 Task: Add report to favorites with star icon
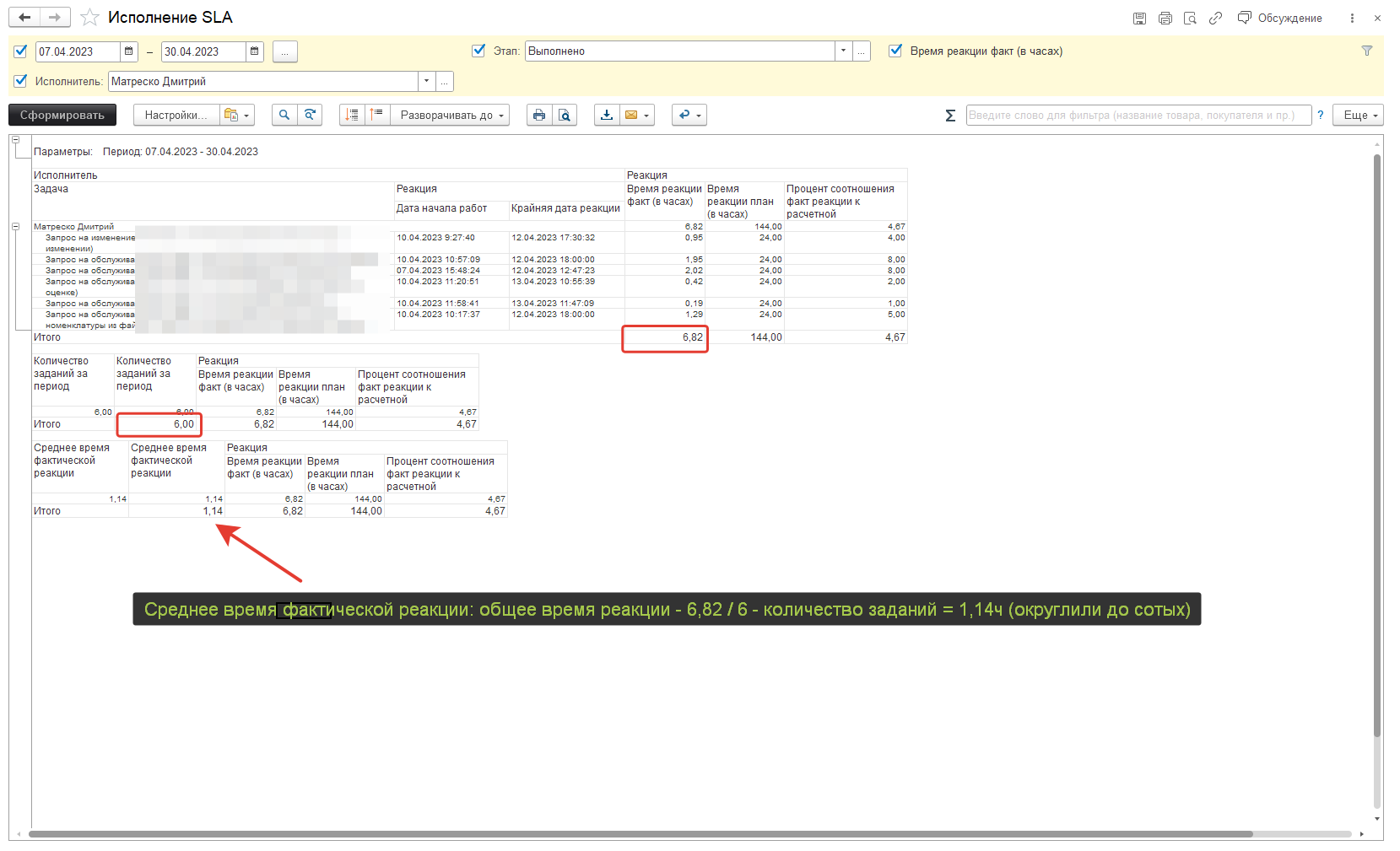coord(89,18)
